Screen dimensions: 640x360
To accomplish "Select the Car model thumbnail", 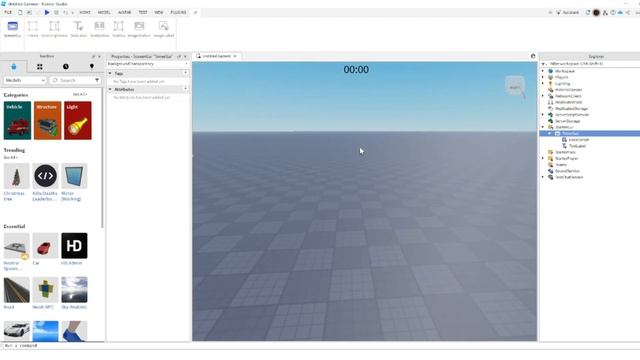I will pos(45,246).
